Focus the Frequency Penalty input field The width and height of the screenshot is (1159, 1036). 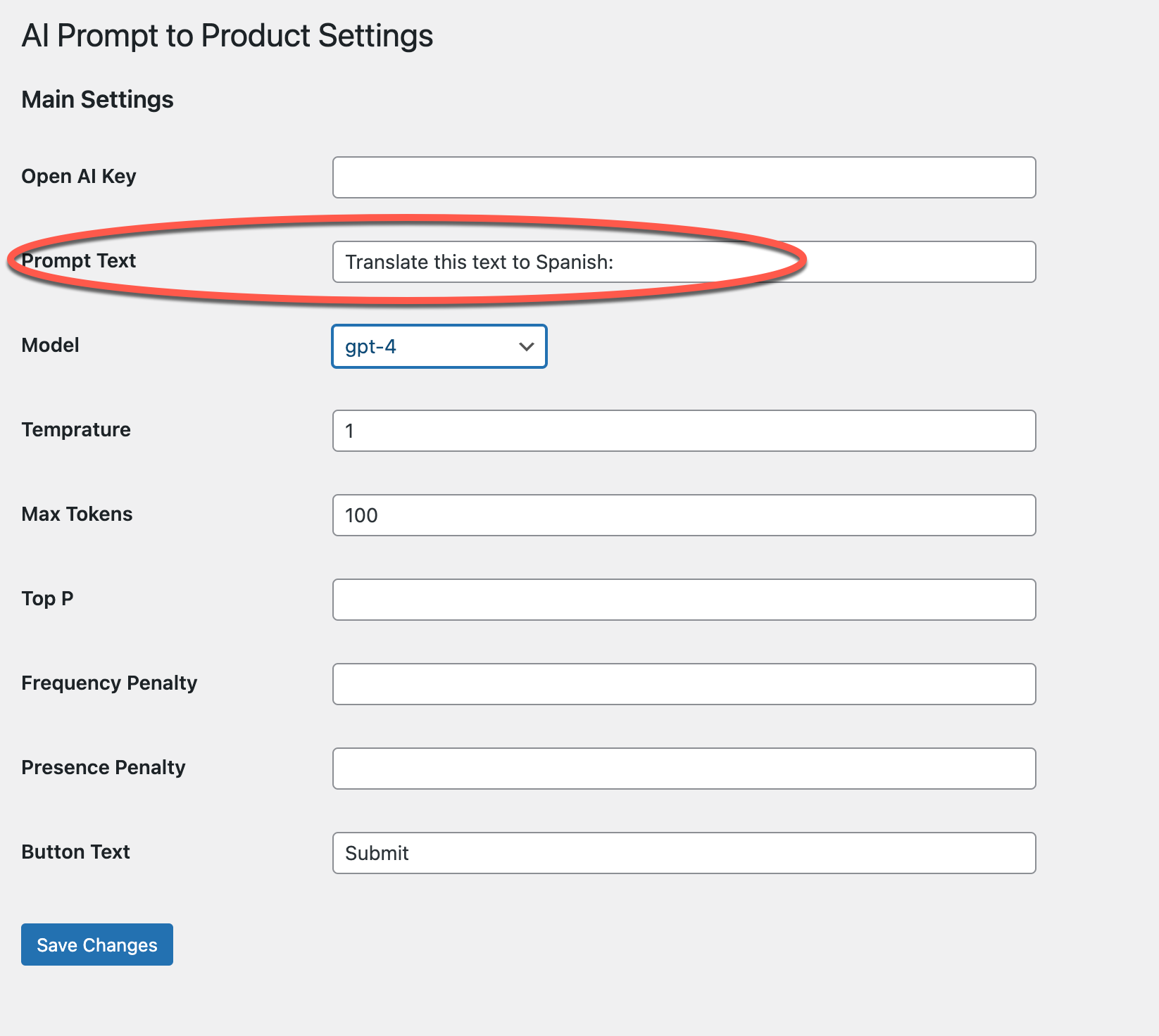(x=683, y=684)
